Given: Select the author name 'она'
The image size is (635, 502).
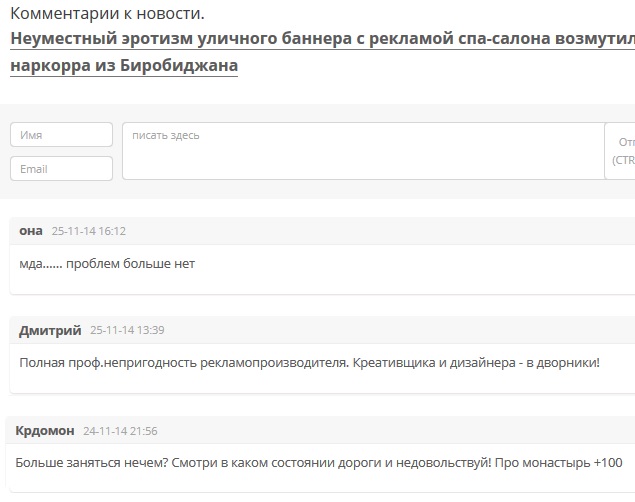Looking at the screenshot, I should click(31, 231).
